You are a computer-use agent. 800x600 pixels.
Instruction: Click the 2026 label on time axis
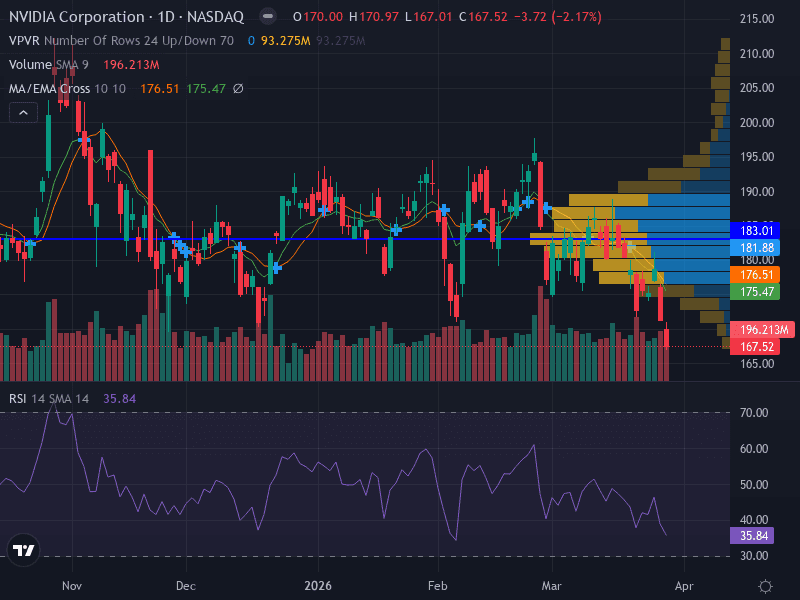pos(318,586)
